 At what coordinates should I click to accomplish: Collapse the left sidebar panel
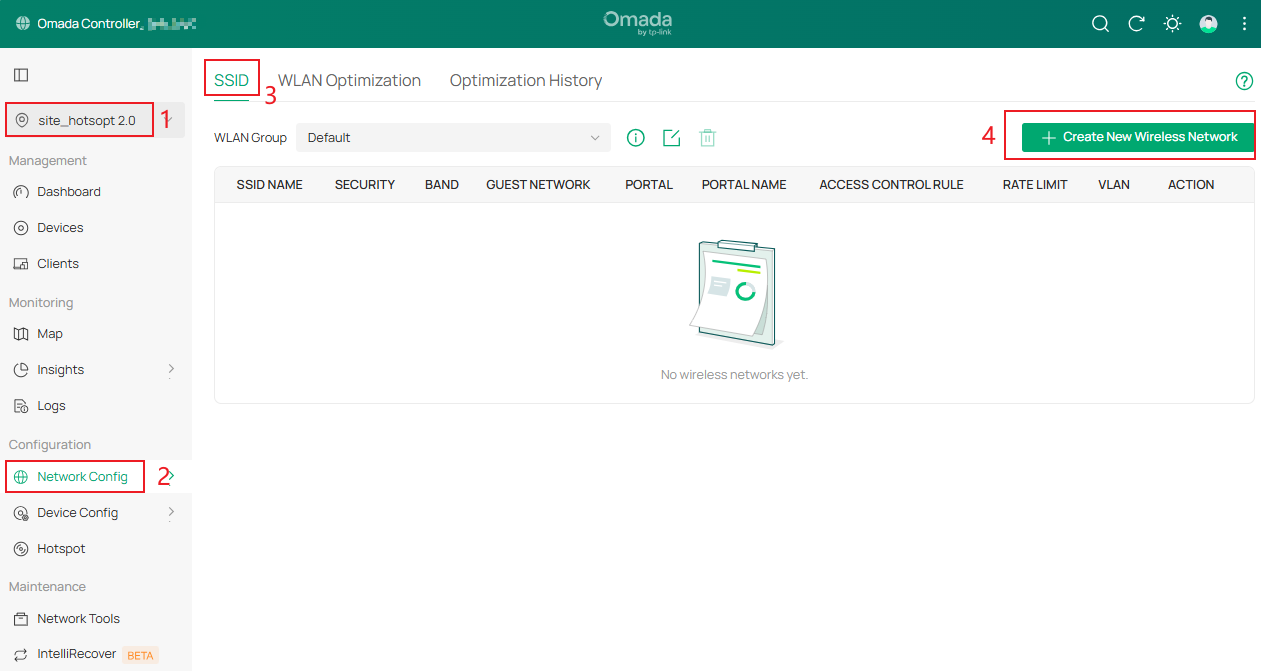coord(21,74)
